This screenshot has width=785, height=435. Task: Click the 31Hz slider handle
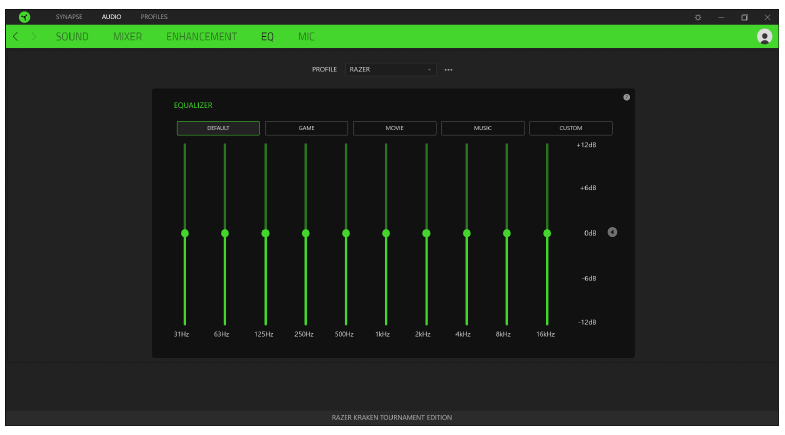(x=185, y=233)
